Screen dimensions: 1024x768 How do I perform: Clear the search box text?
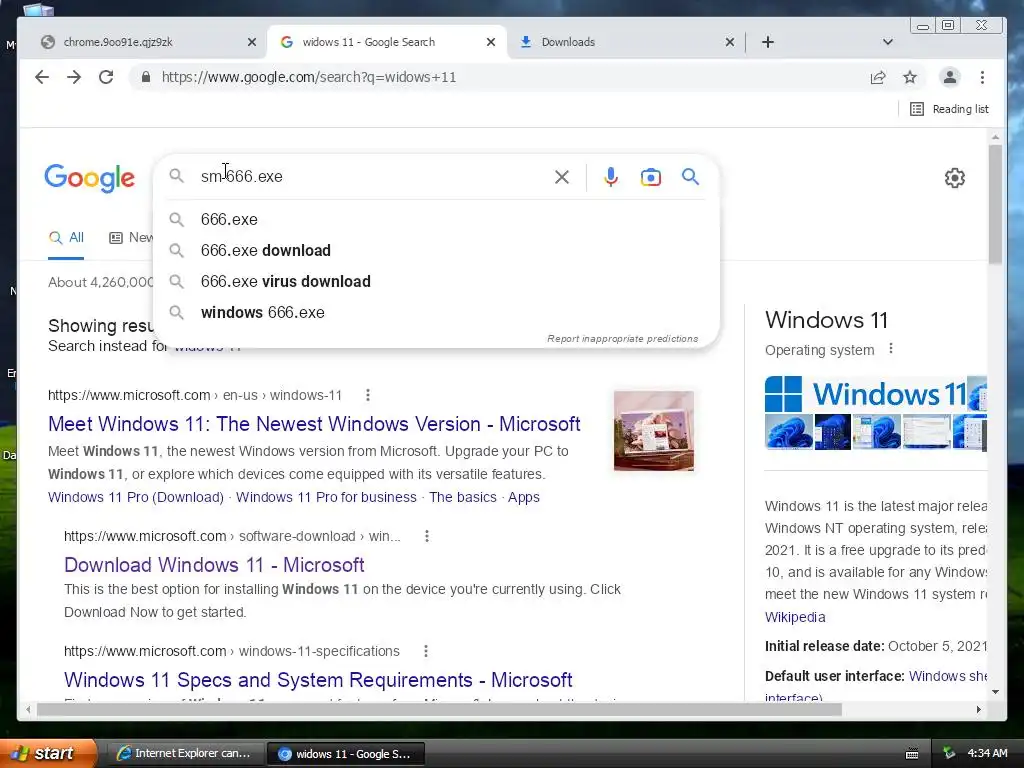562,177
